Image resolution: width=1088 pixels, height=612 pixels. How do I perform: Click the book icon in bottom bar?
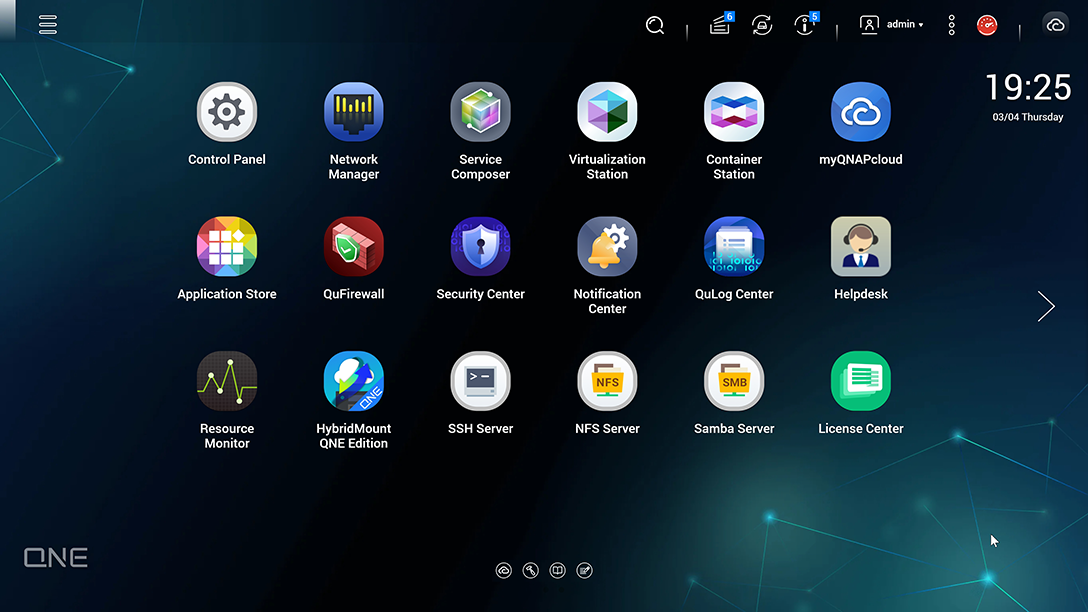click(x=558, y=570)
